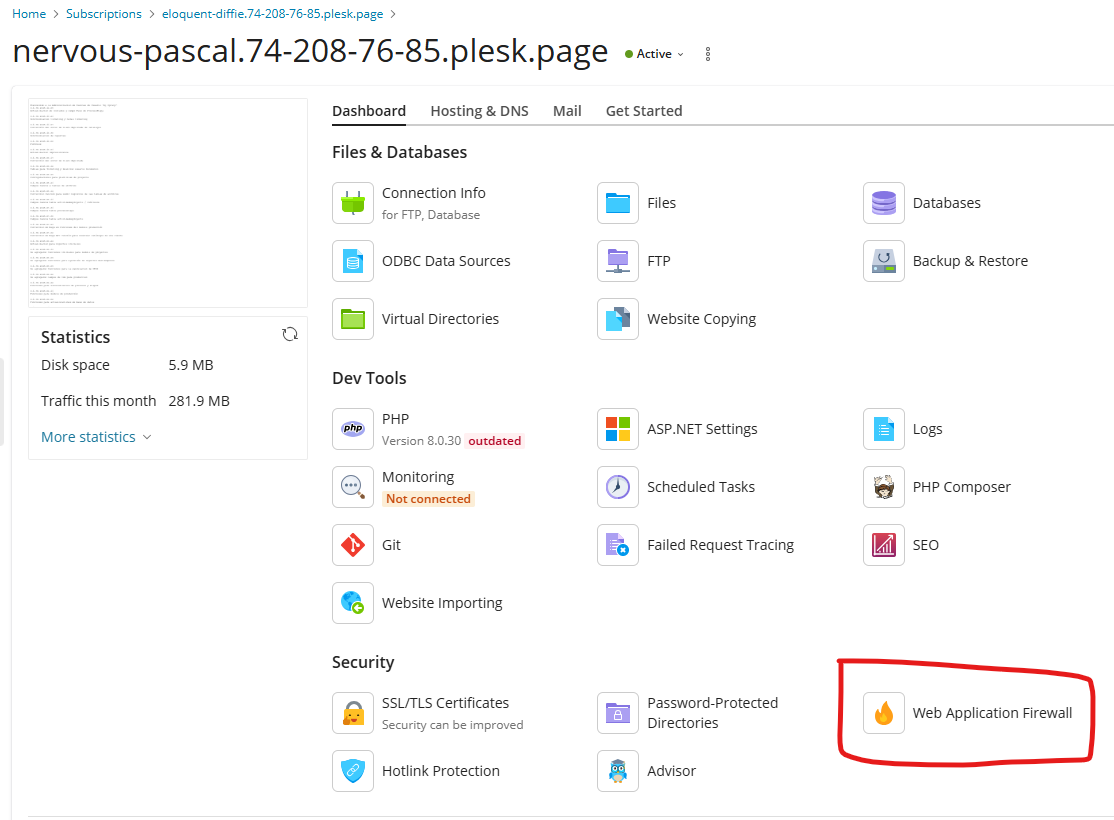Click the Security can be improved text

tap(453, 725)
